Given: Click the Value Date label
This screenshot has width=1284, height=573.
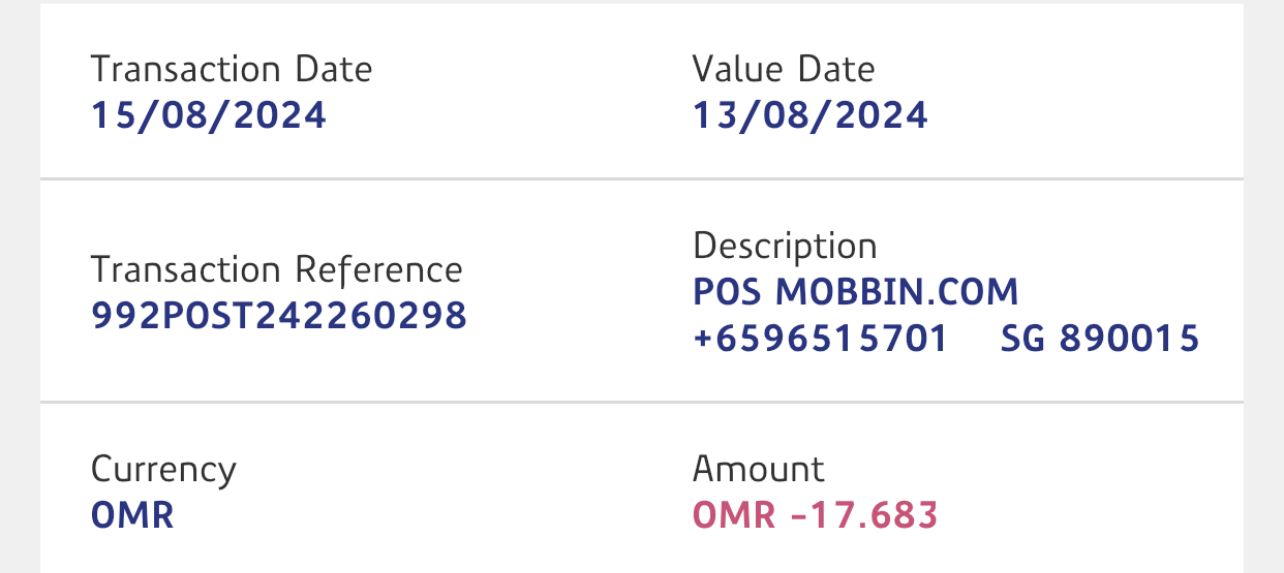Looking at the screenshot, I should click(783, 69).
